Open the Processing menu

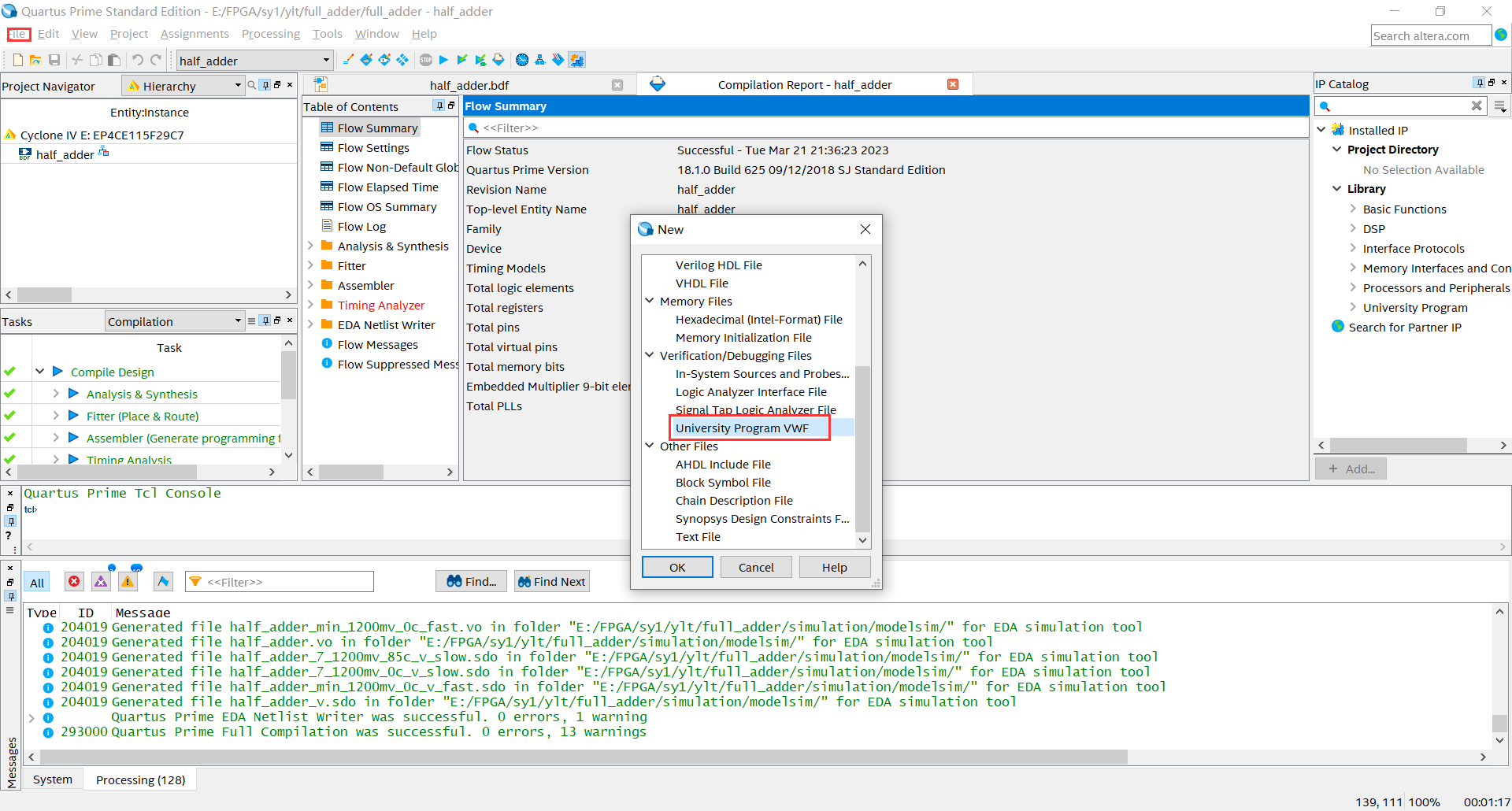[x=271, y=34]
